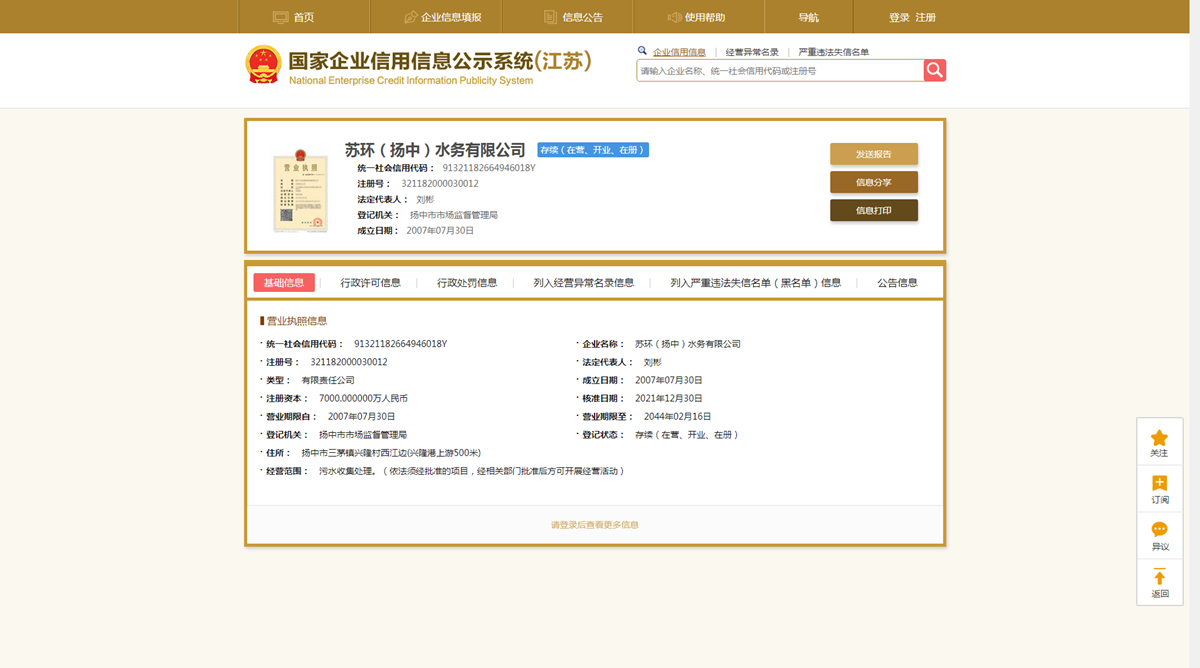Click the 企业名称 value in license info

688,344
